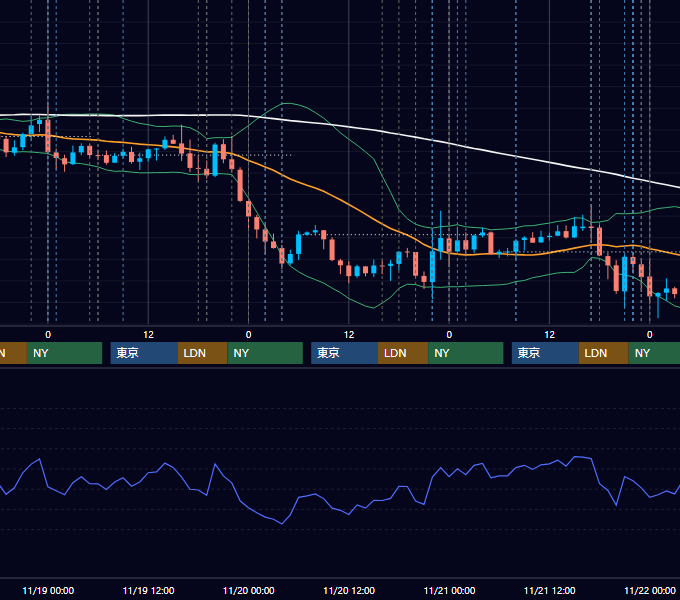This screenshot has height=600, width=680.
Task: Select the NY block spanning 11/19 midnight
Action: point(64,353)
